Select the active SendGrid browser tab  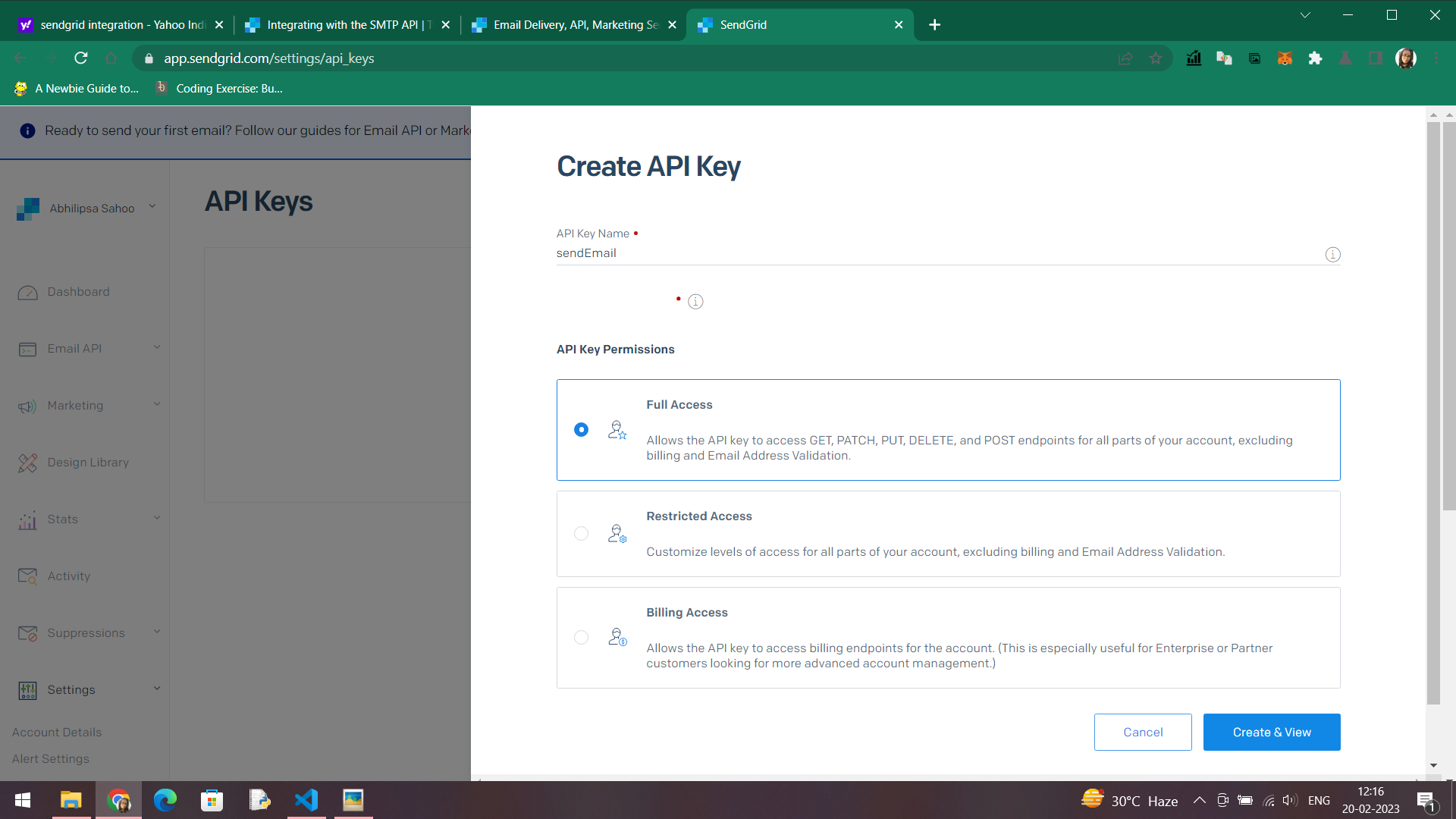800,25
